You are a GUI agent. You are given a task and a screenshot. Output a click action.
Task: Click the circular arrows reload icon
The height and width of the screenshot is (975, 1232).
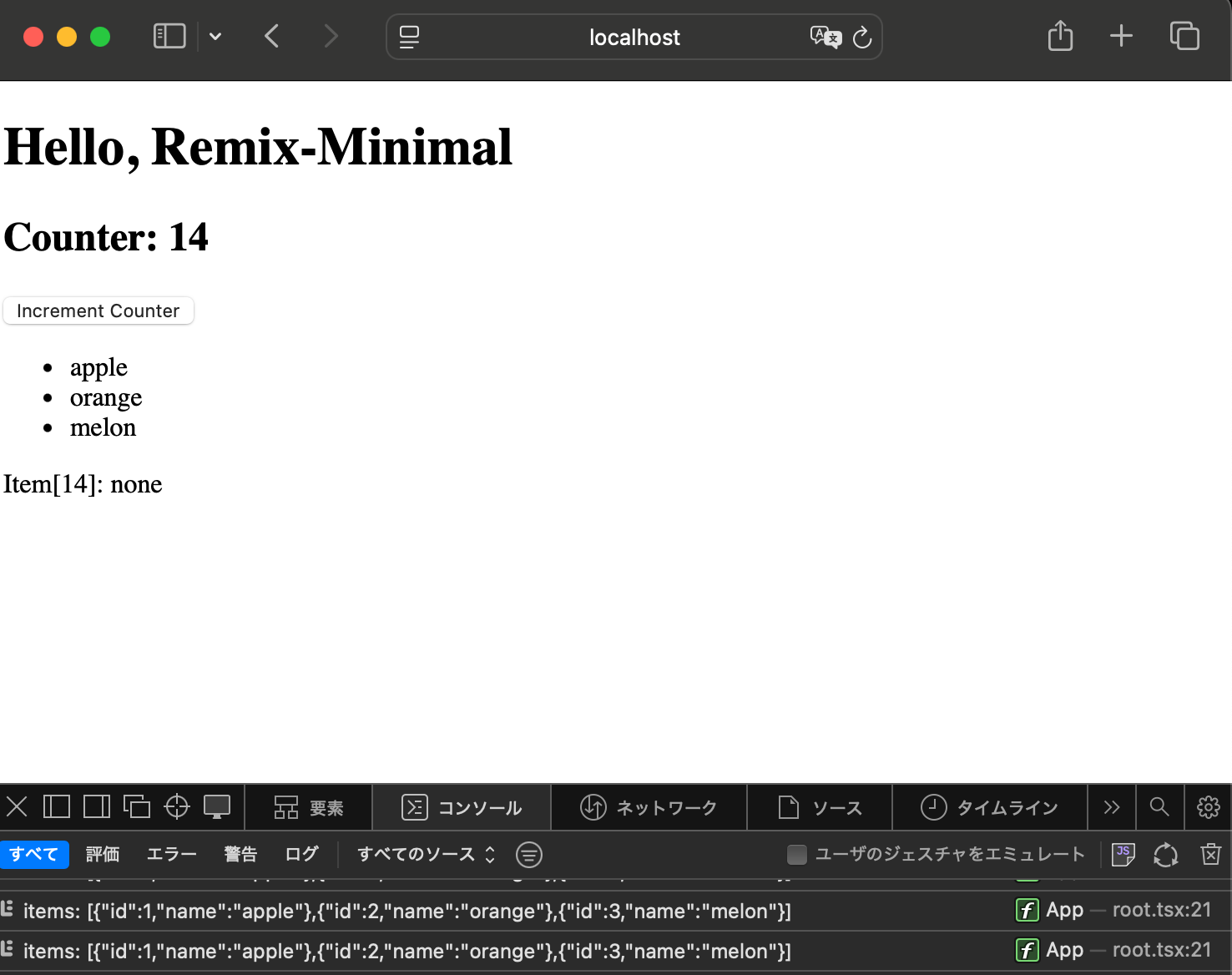click(1165, 855)
